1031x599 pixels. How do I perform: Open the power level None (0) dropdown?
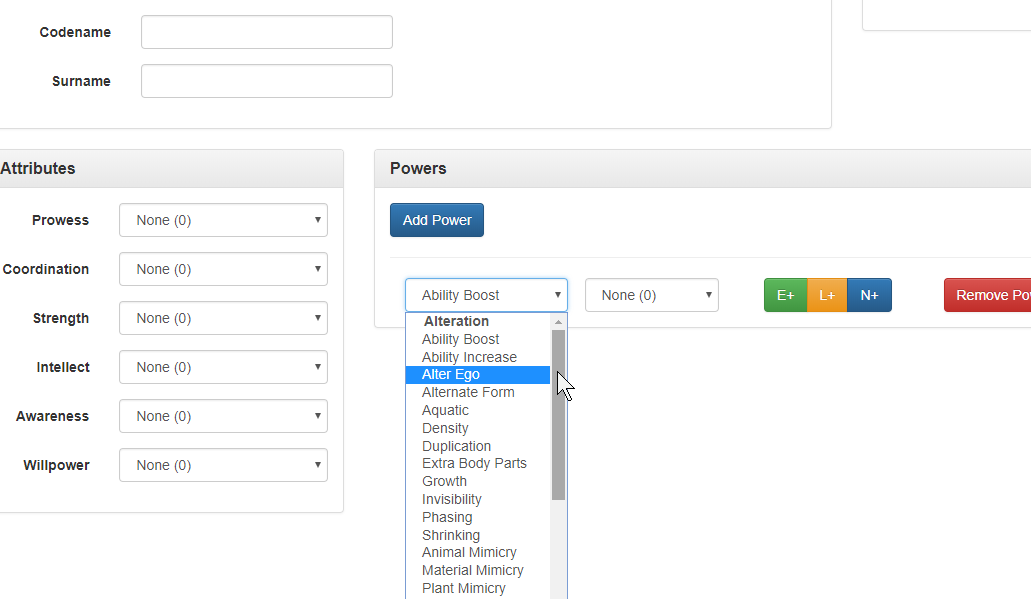click(651, 295)
